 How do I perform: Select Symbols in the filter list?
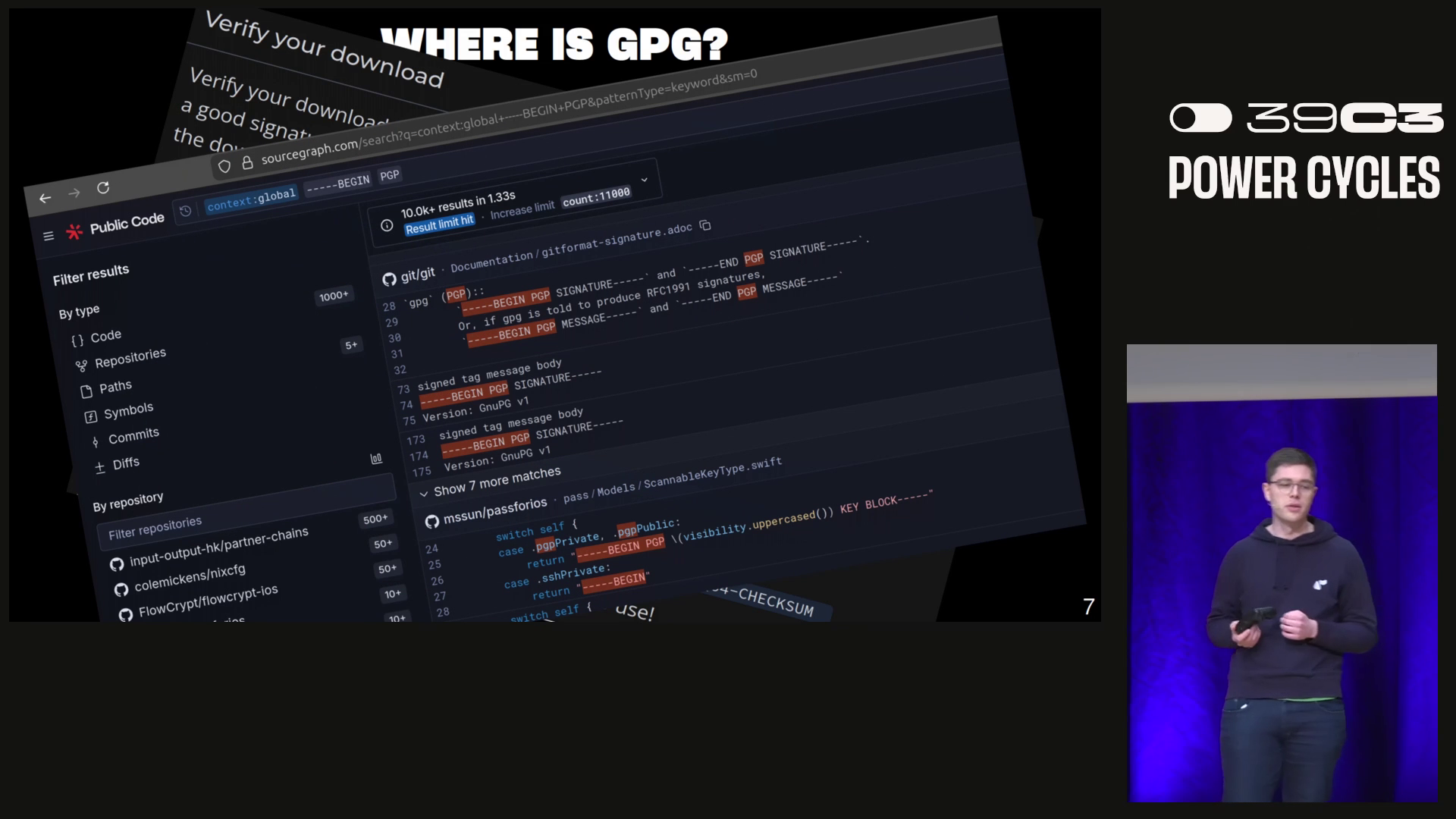coord(127,411)
